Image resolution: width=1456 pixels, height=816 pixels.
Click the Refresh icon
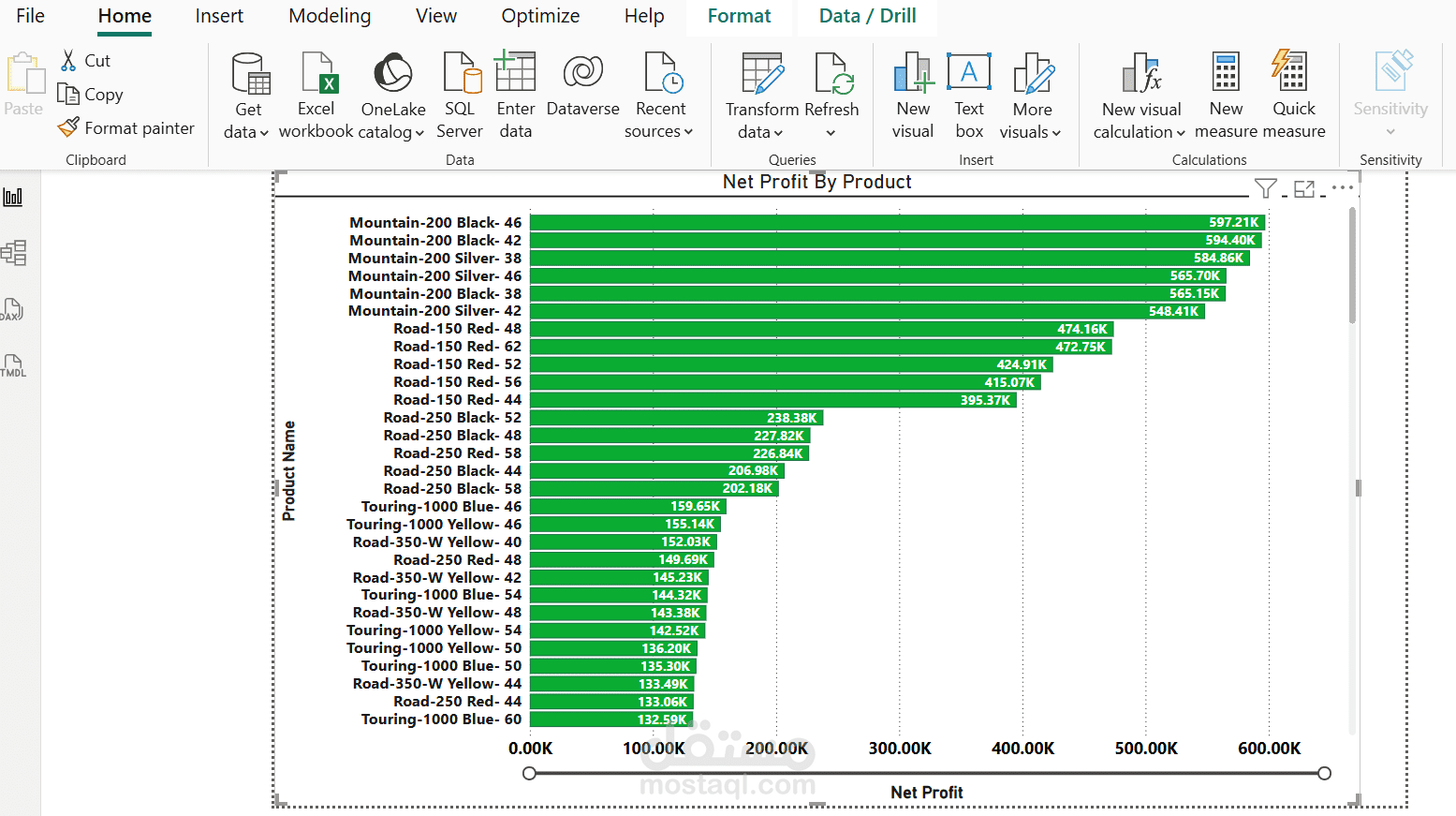[x=834, y=73]
